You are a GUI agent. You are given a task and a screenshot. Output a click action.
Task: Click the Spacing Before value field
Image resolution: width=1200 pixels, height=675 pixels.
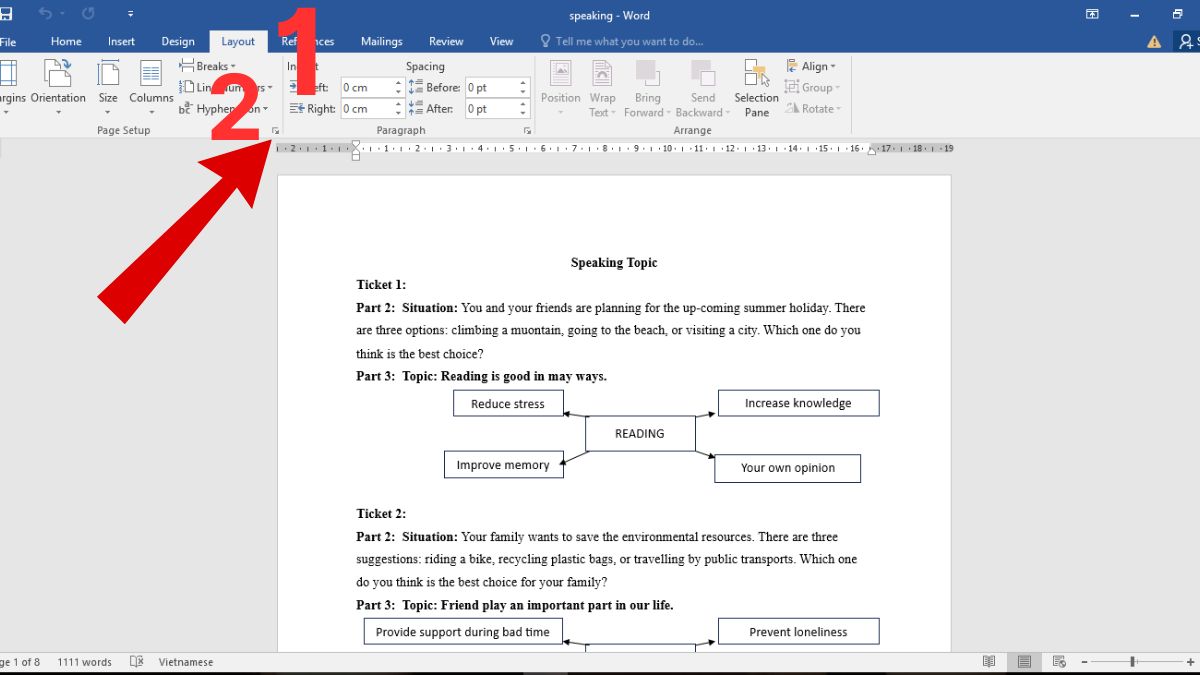click(x=491, y=87)
